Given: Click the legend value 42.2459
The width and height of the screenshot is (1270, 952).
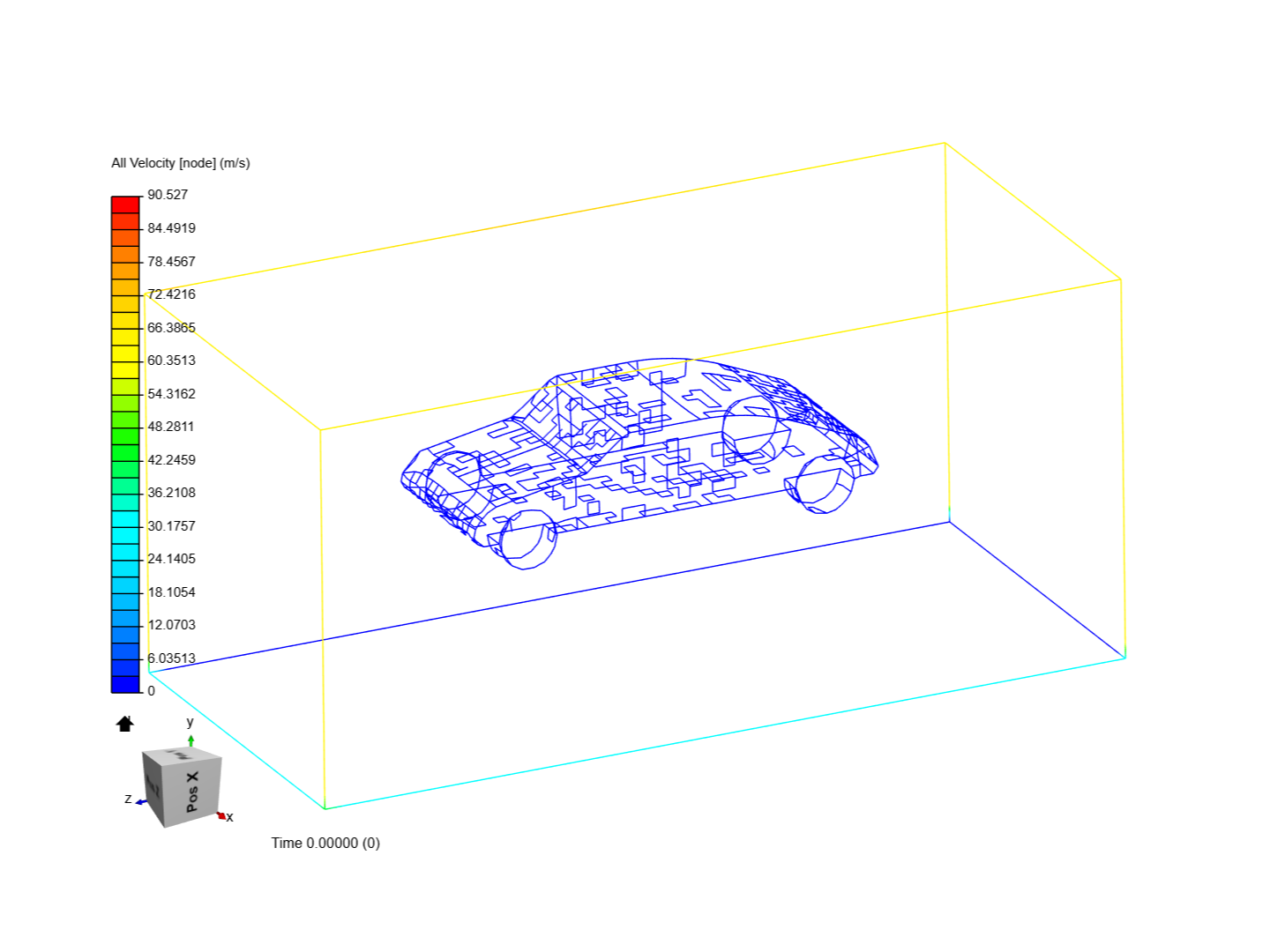Looking at the screenshot, I should 171,460.
